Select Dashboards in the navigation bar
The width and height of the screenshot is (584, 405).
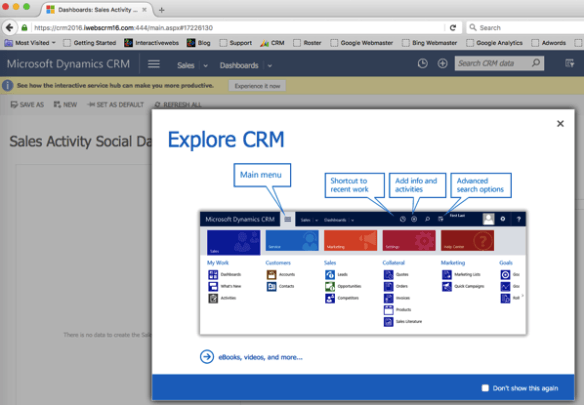click(x=239, y=66)
